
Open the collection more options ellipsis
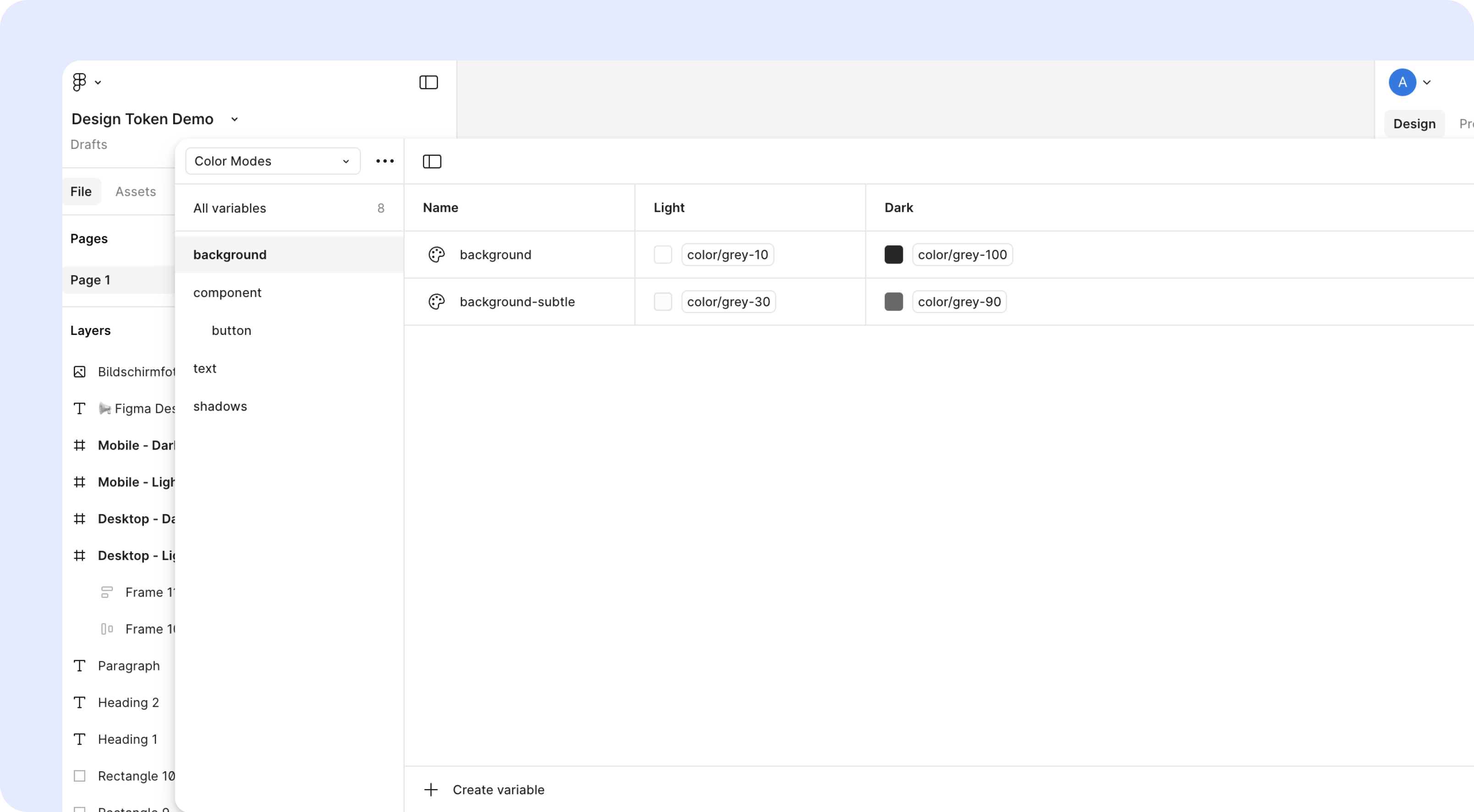(385, 161)
